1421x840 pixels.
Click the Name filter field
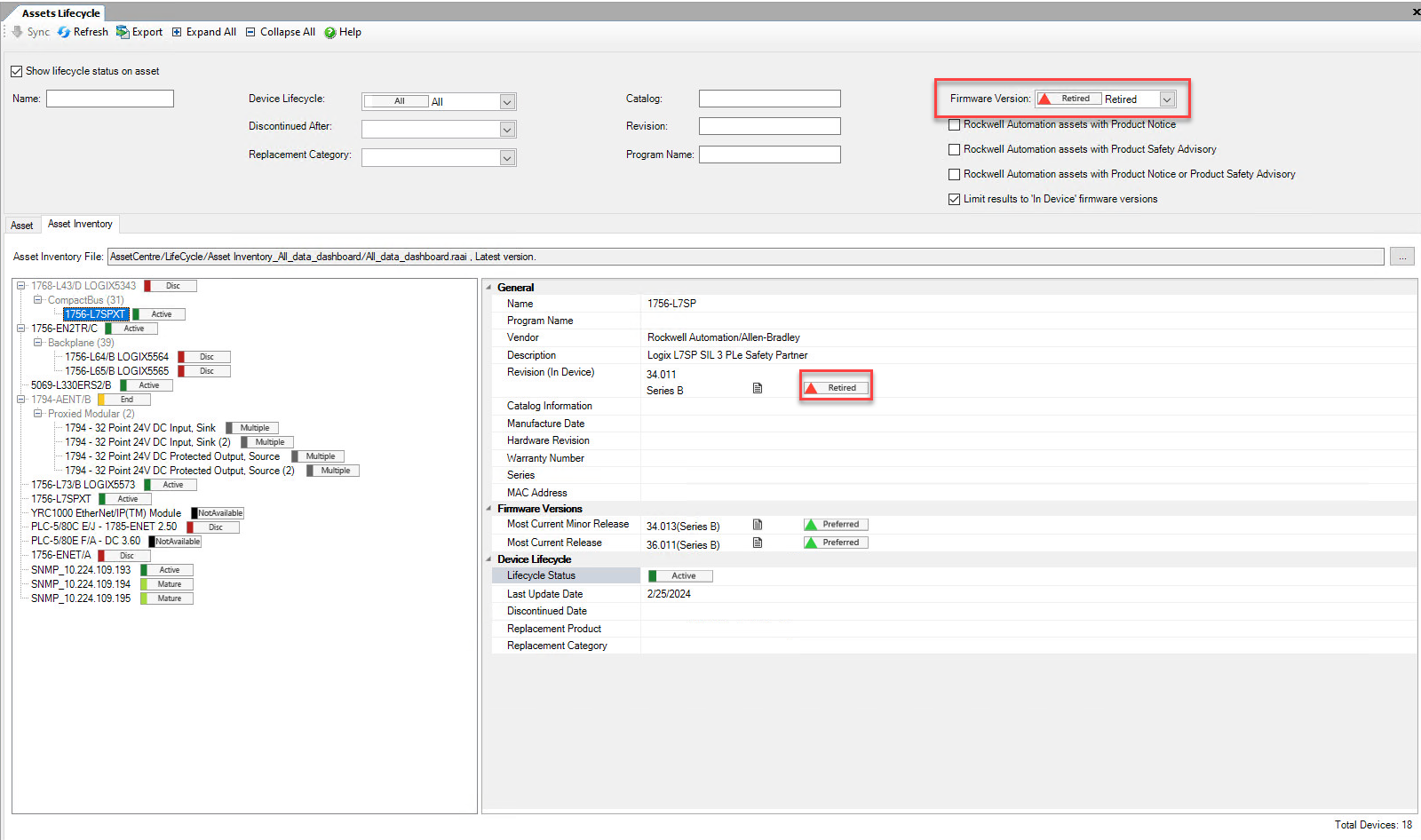(110, 99)
